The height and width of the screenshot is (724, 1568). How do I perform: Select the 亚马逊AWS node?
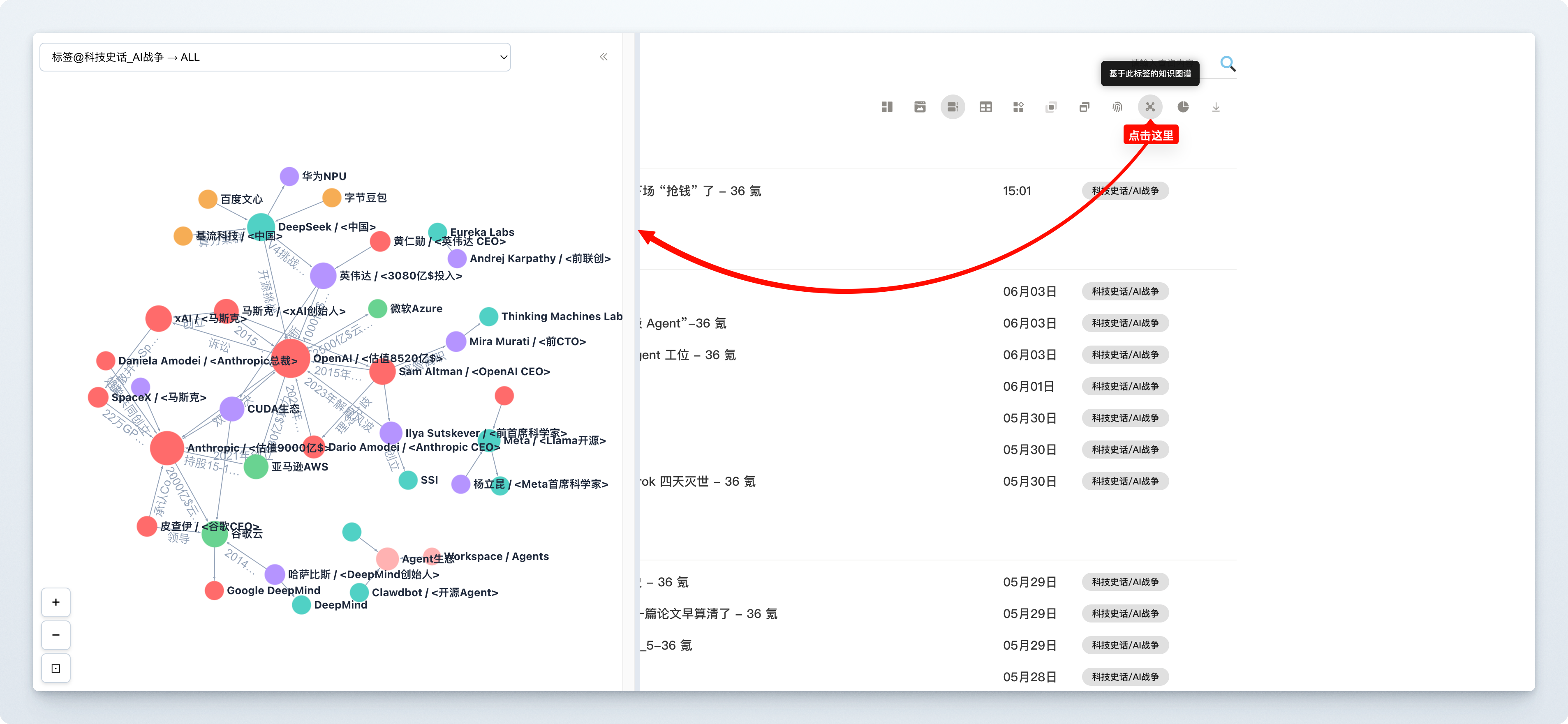click(256, 467)
